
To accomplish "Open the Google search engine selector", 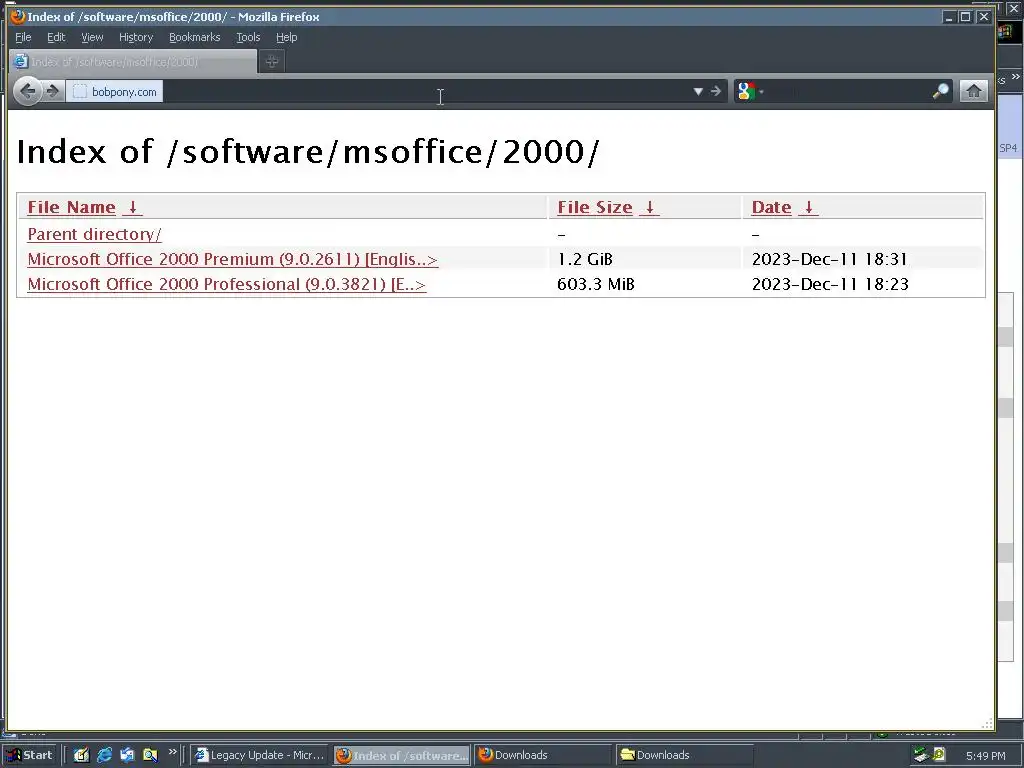I will pyautogui.click(x=750, y=91).
